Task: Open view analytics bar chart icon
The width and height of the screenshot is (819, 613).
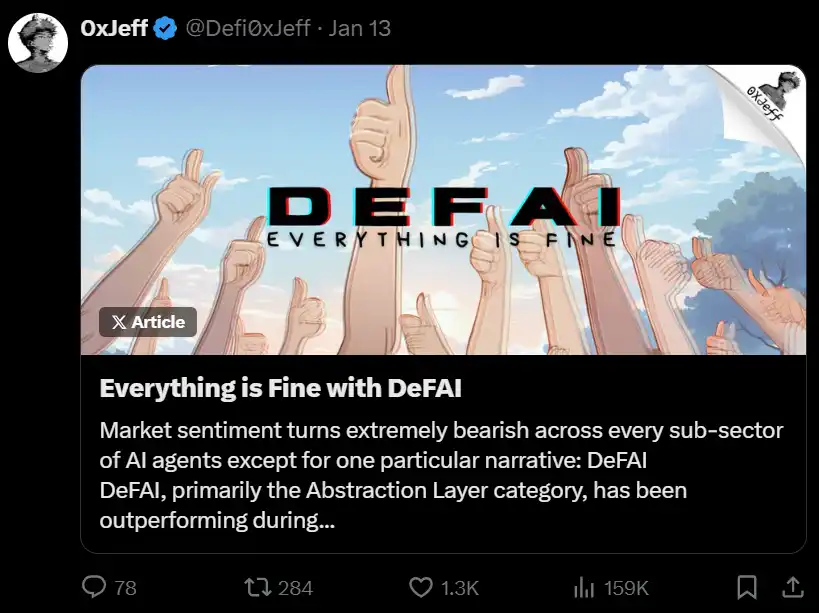Action: coord(583,587)
